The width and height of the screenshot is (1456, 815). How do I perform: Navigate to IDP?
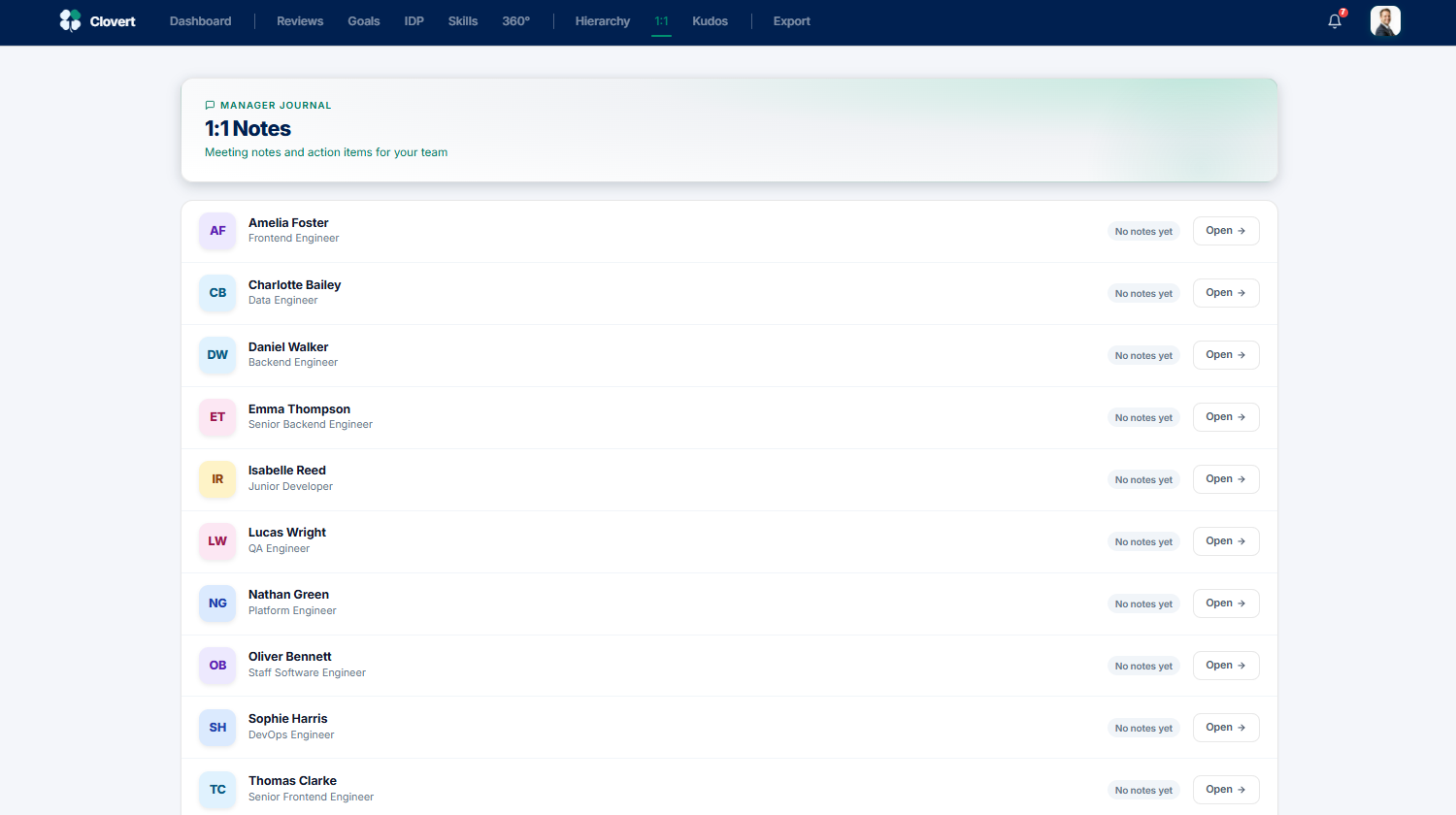414,21
